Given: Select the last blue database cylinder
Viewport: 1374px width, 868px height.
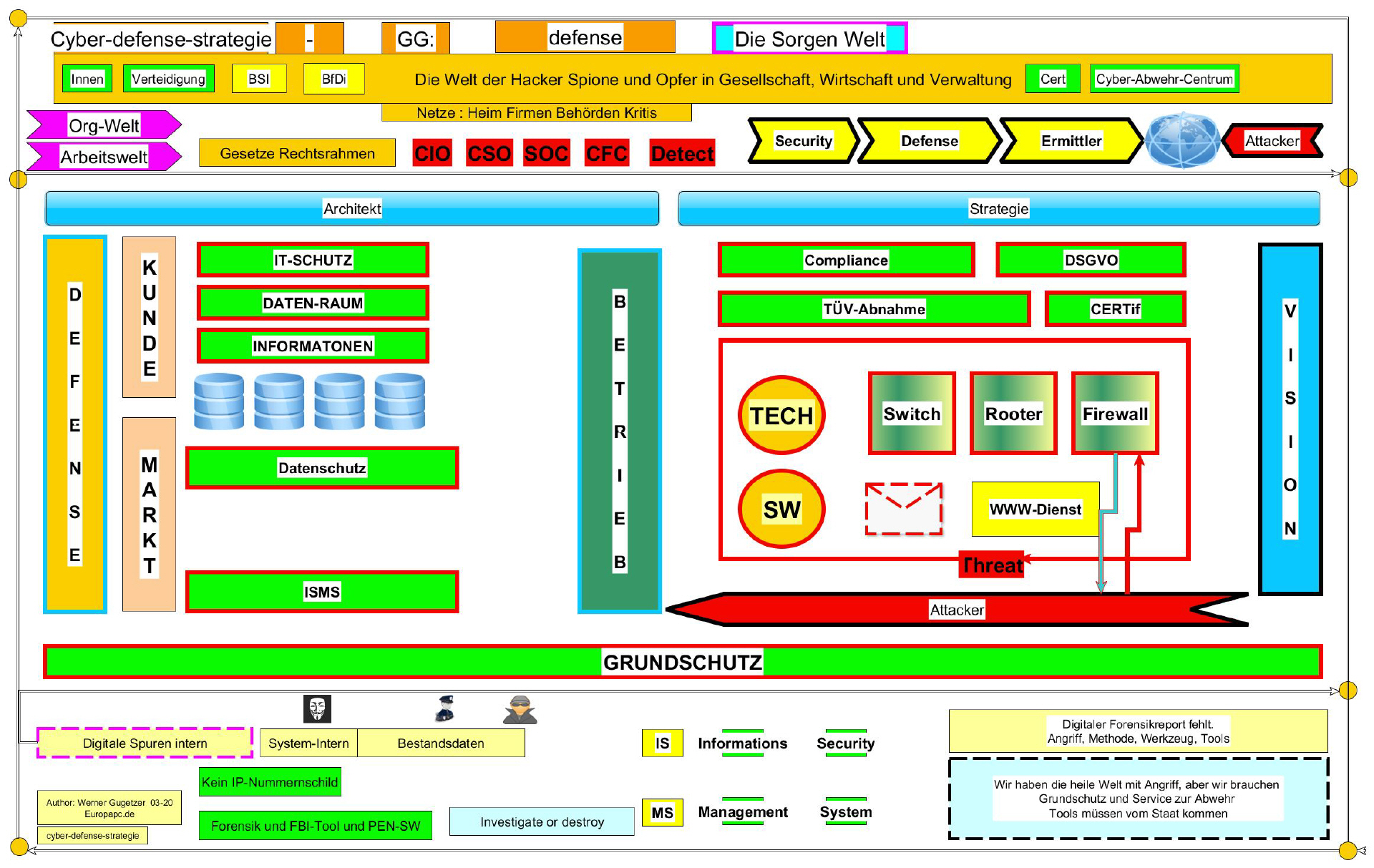Looking at the screenshot, I should [x=399, y=401].
